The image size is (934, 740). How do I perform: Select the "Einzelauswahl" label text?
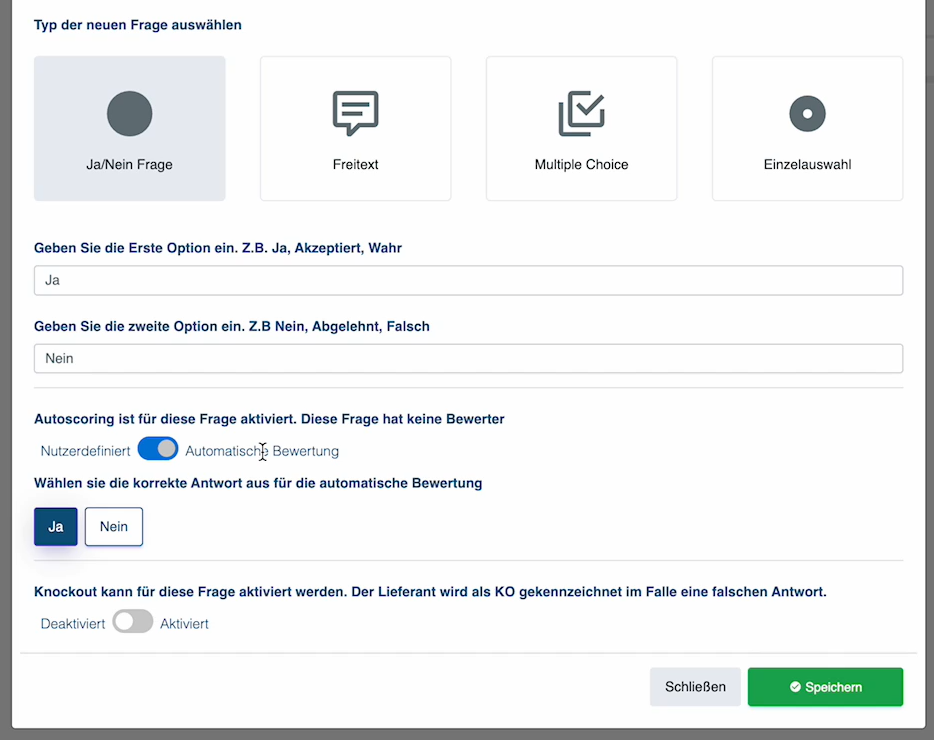click(x=807, y=165)
